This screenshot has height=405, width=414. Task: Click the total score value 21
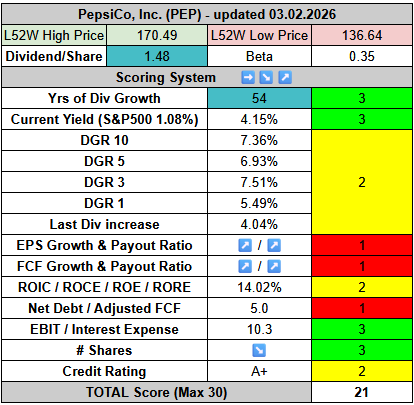362,392
